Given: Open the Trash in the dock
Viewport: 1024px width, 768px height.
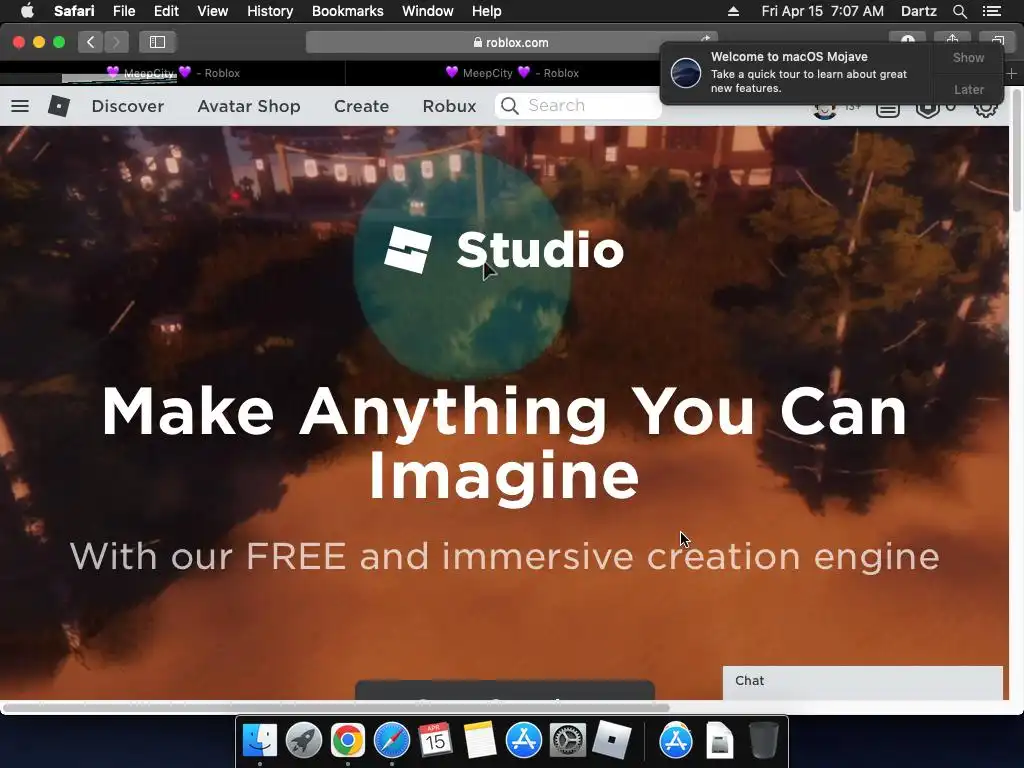Looking at the screenshot, I should coord(763,741).
